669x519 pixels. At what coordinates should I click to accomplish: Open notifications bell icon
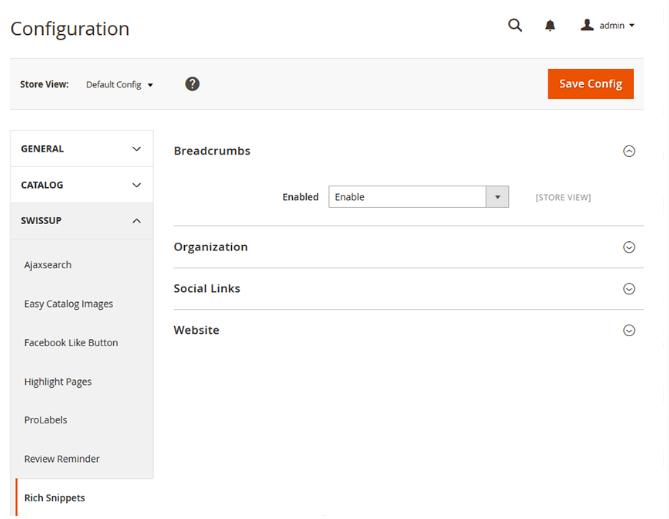(550, 26)
